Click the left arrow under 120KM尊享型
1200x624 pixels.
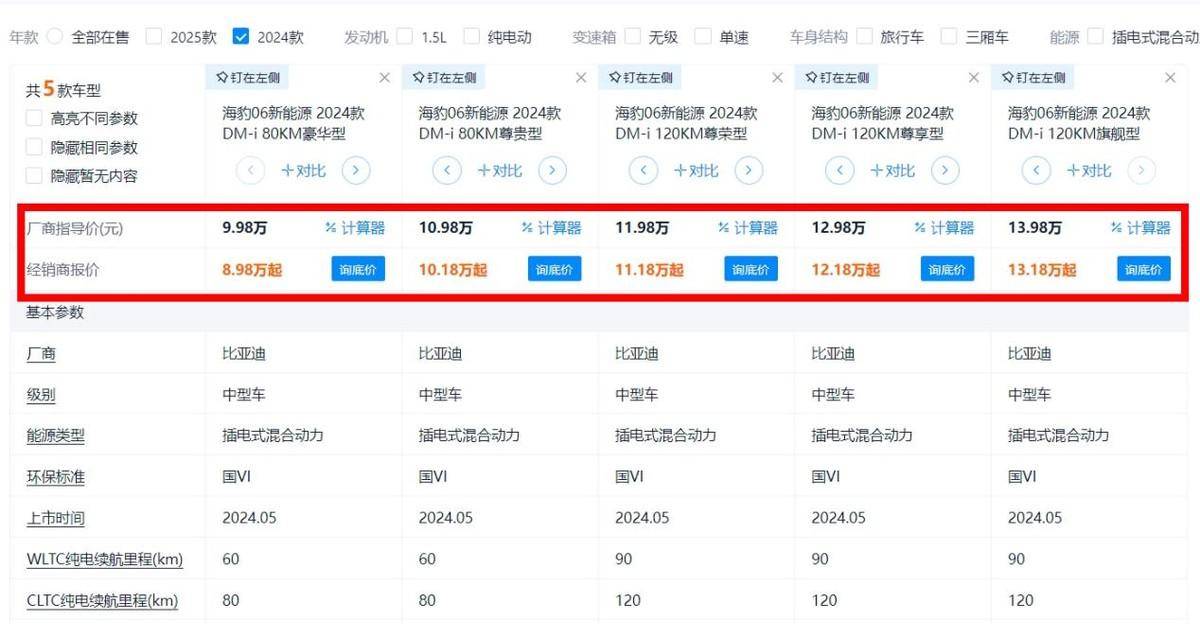click(840, 171)
